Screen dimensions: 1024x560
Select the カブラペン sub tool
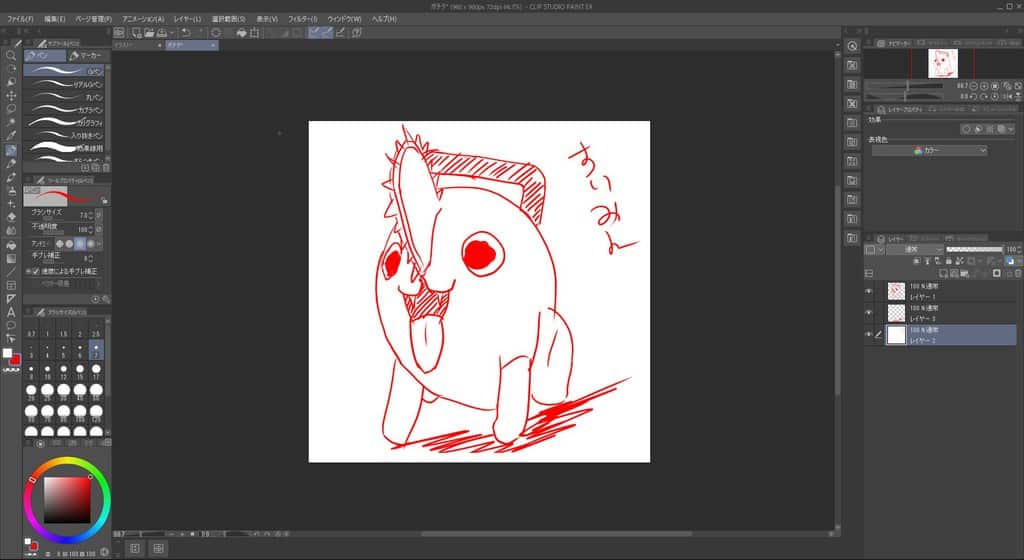click(x=64, y=110)
